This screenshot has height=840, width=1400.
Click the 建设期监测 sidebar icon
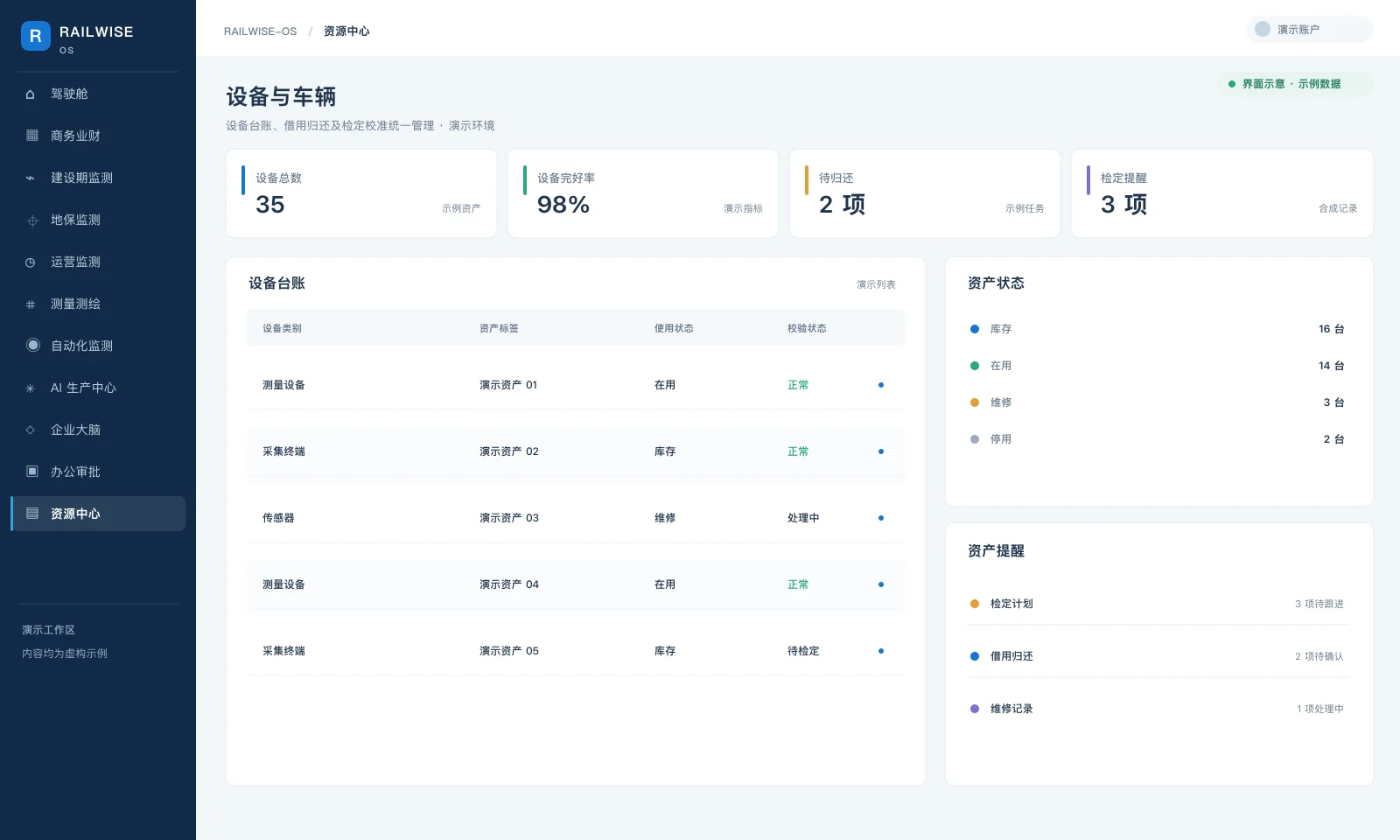click(x=31, y=178)
